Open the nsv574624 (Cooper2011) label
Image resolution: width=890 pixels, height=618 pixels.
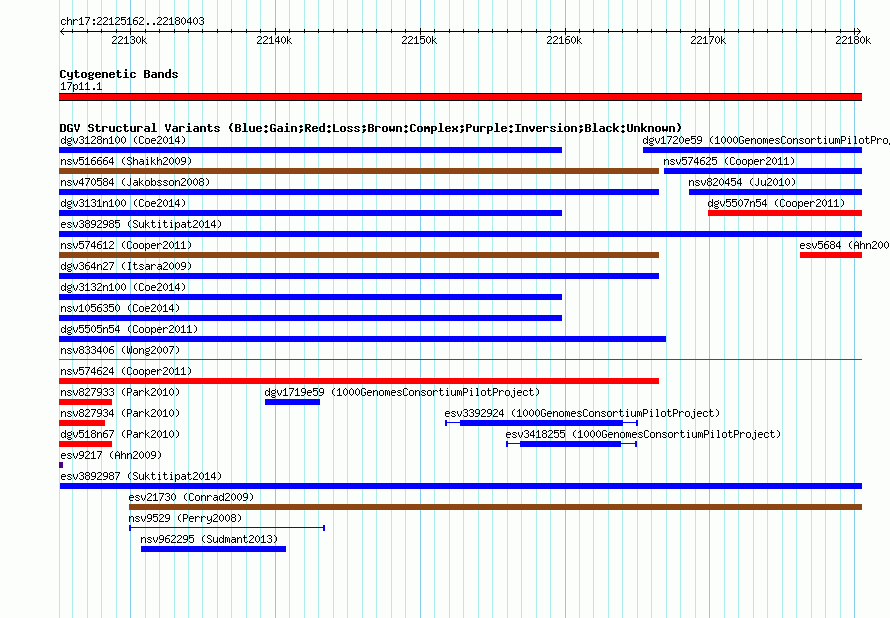click(126, 371)
